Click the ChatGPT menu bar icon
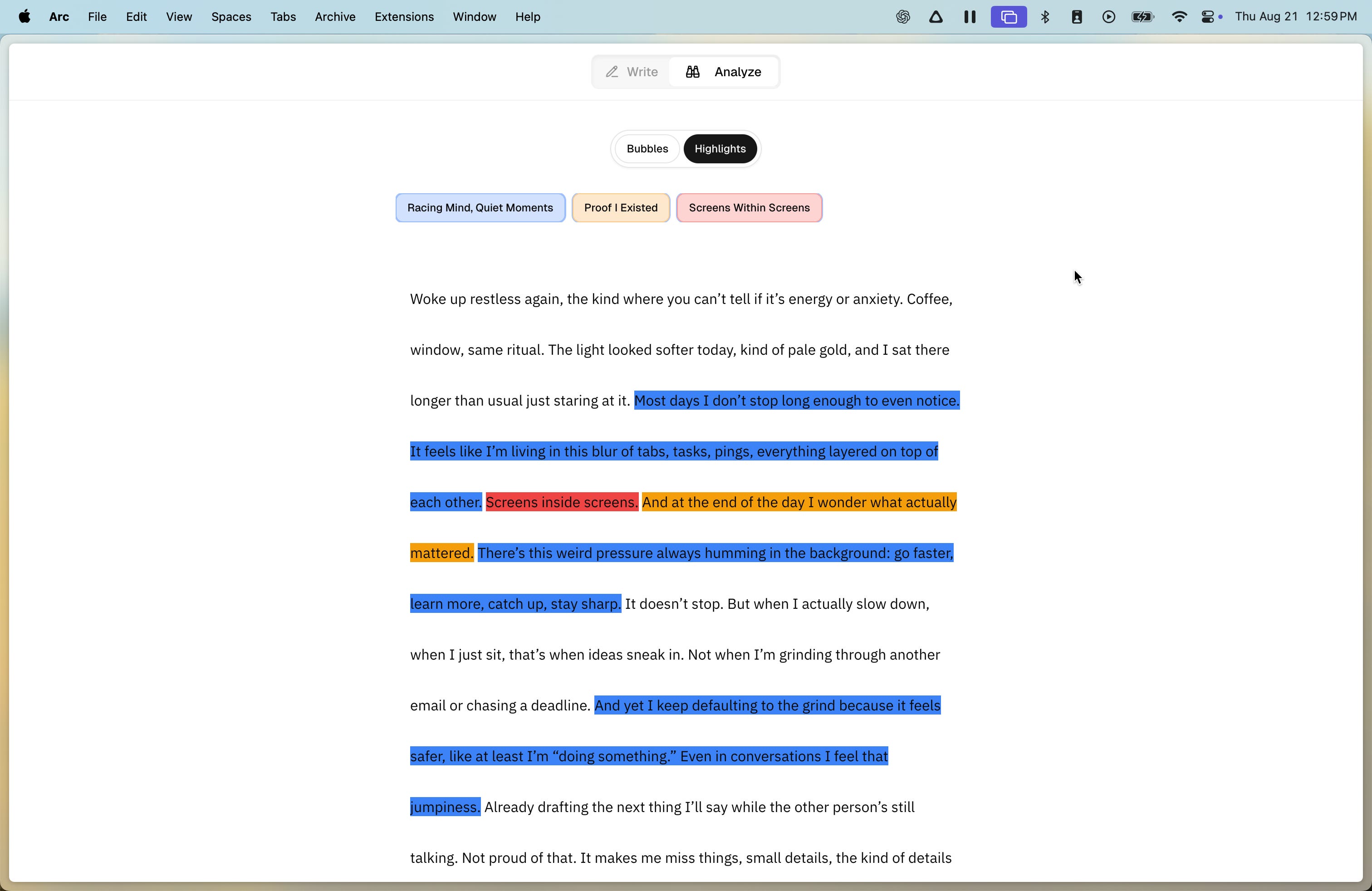1372x891 pixels. 903,17
